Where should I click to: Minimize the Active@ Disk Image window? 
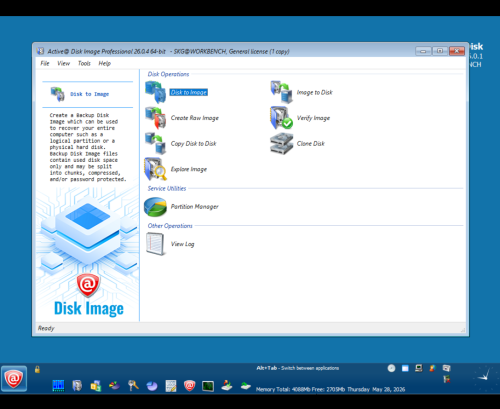[x=423, y=51]
